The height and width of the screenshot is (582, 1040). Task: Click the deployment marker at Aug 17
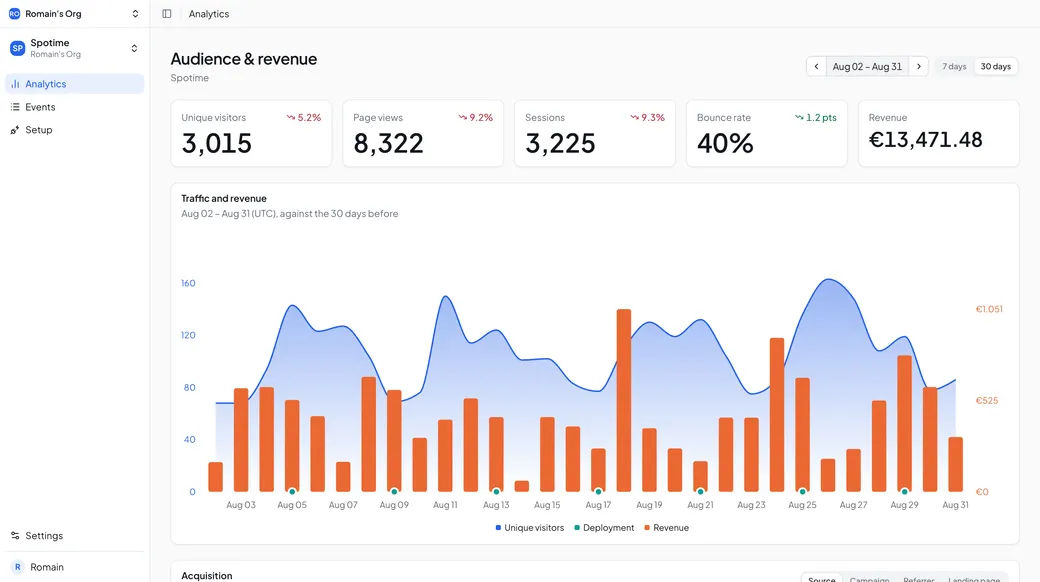pyautogui.click(x=598, y=492)
